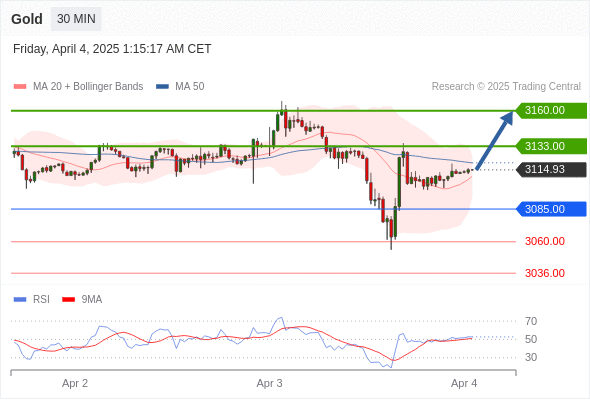Click the Gold chart title
The image size is (590, 400).
pos(27,19)
